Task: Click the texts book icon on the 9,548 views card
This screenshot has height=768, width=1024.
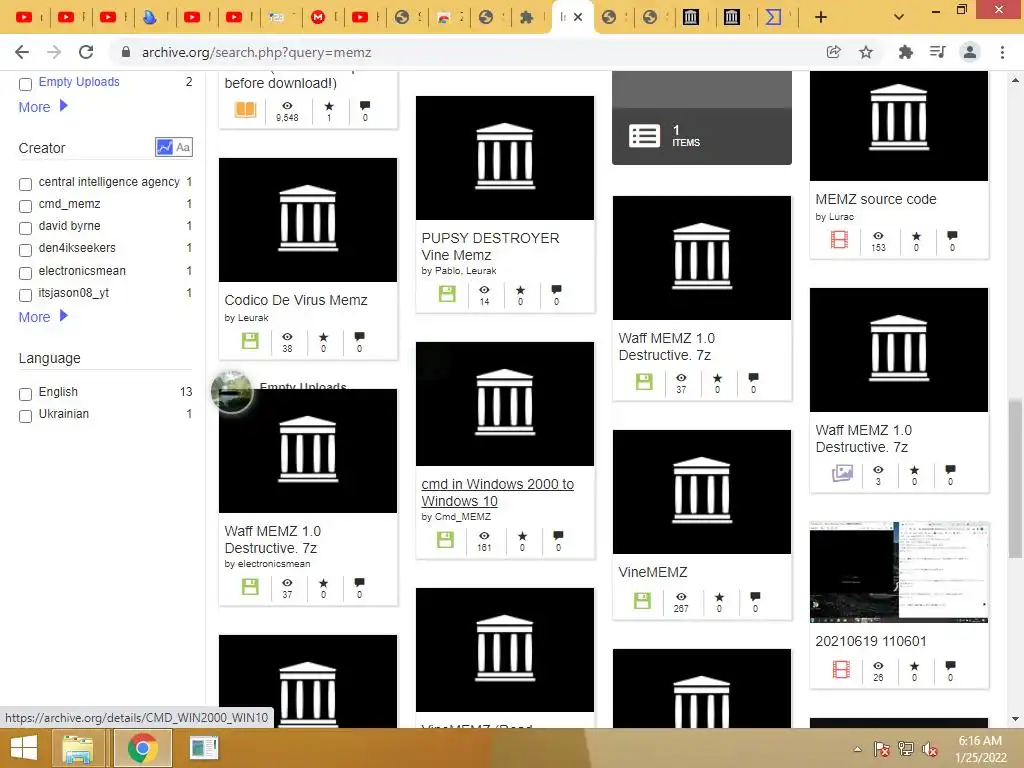Action: pyautogui.click(x=246, y=109)
